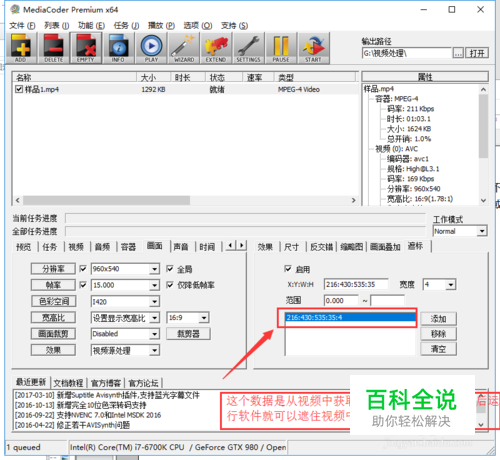Click the output path text field
The image size is (500, 460).
point(407,53)
